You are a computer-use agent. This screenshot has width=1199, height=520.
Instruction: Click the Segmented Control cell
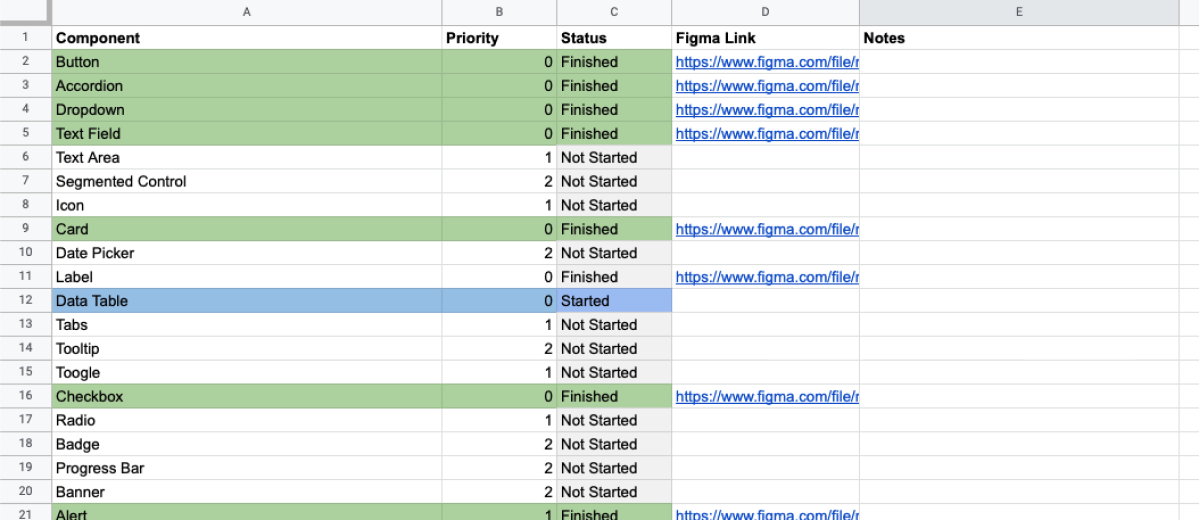tap(246, 181)
